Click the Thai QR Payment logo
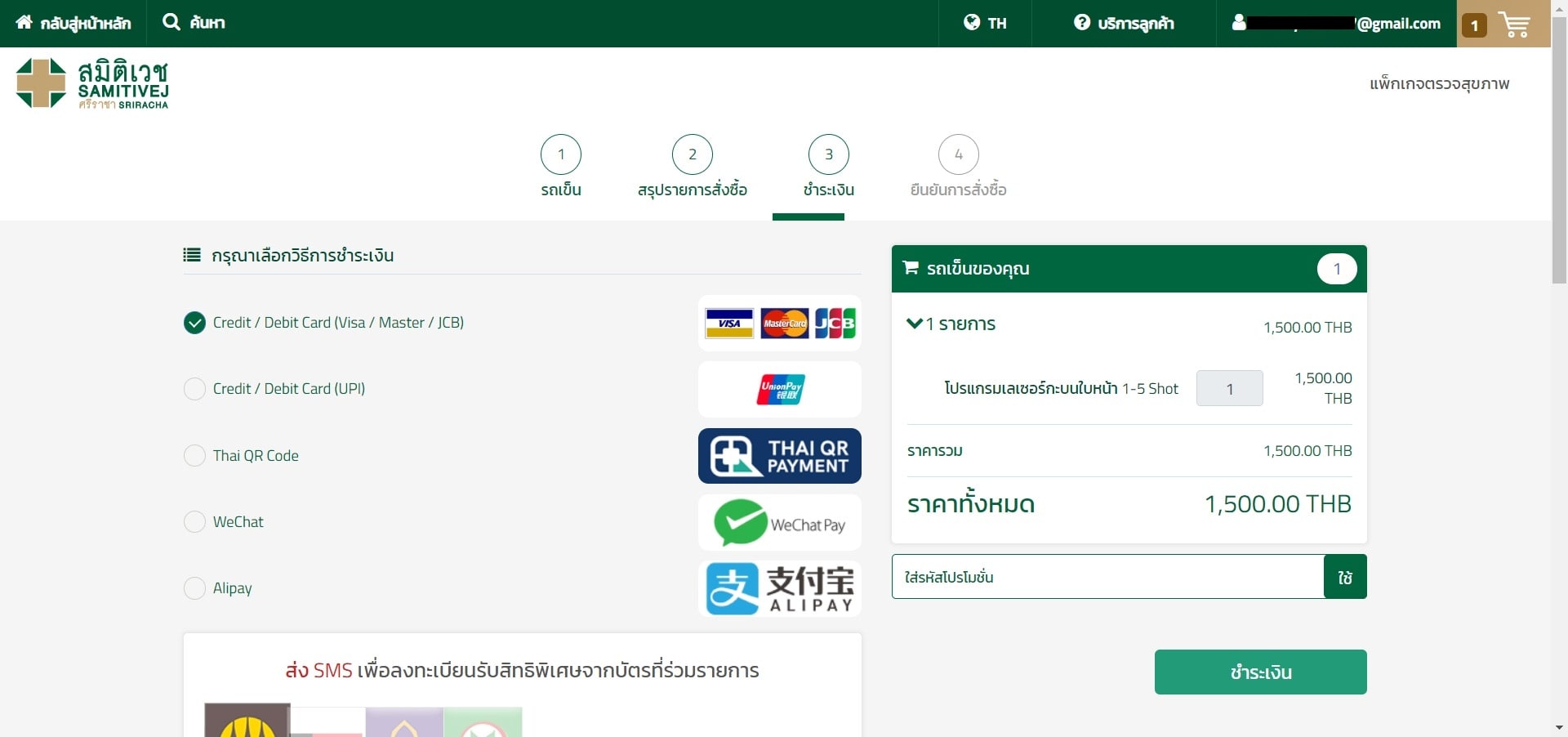Screen dimensions: 1568x737 pyautogui.click(x=779, y=456)
